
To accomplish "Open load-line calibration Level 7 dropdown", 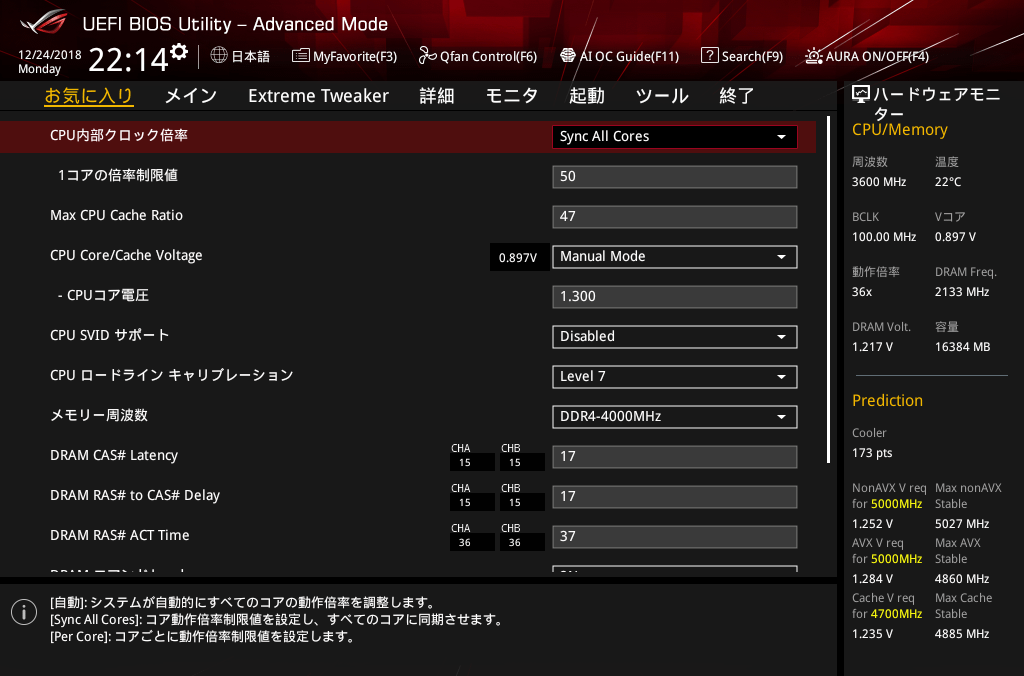I will [675, 377].
